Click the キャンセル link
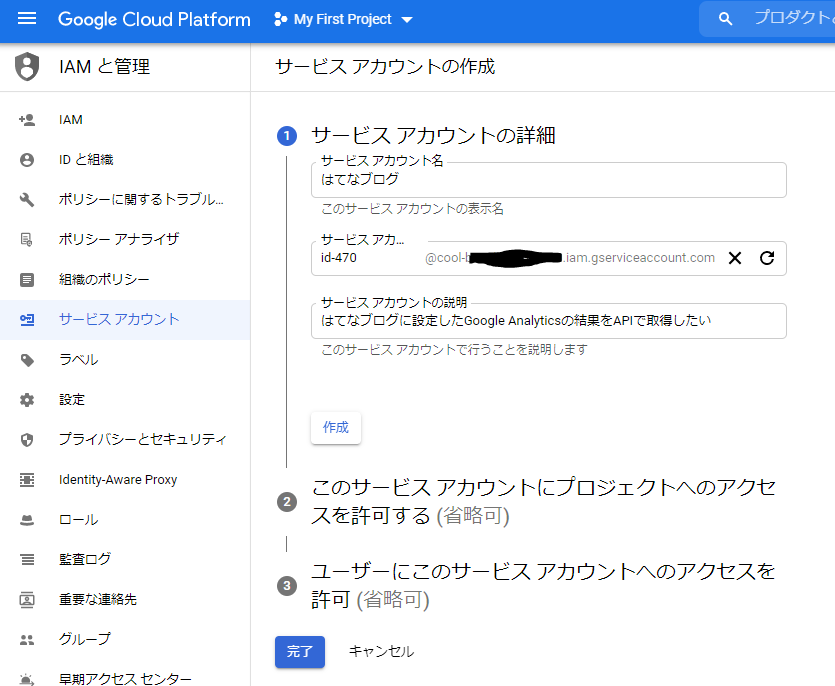The width and height of the screenshot is (835, 686). [381, 652]
